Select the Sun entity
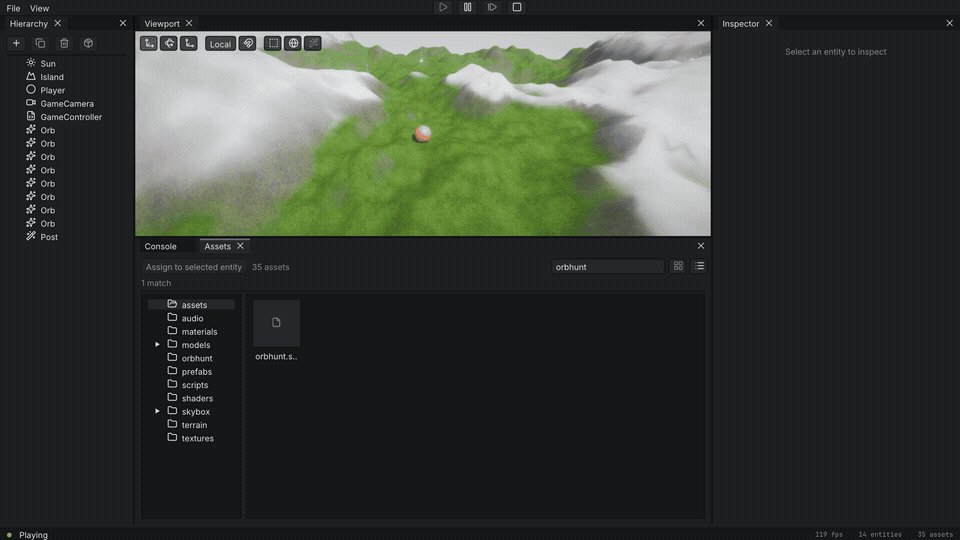The width and height of the screenshot is (960, 540). pos(48,64)
